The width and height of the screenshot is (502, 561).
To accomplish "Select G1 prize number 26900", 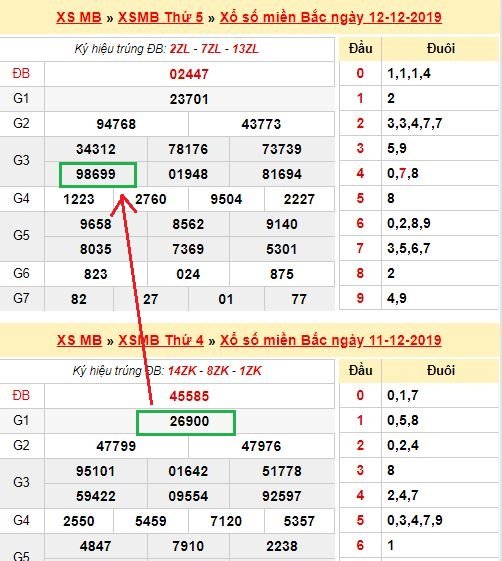I will click(189, 421).
